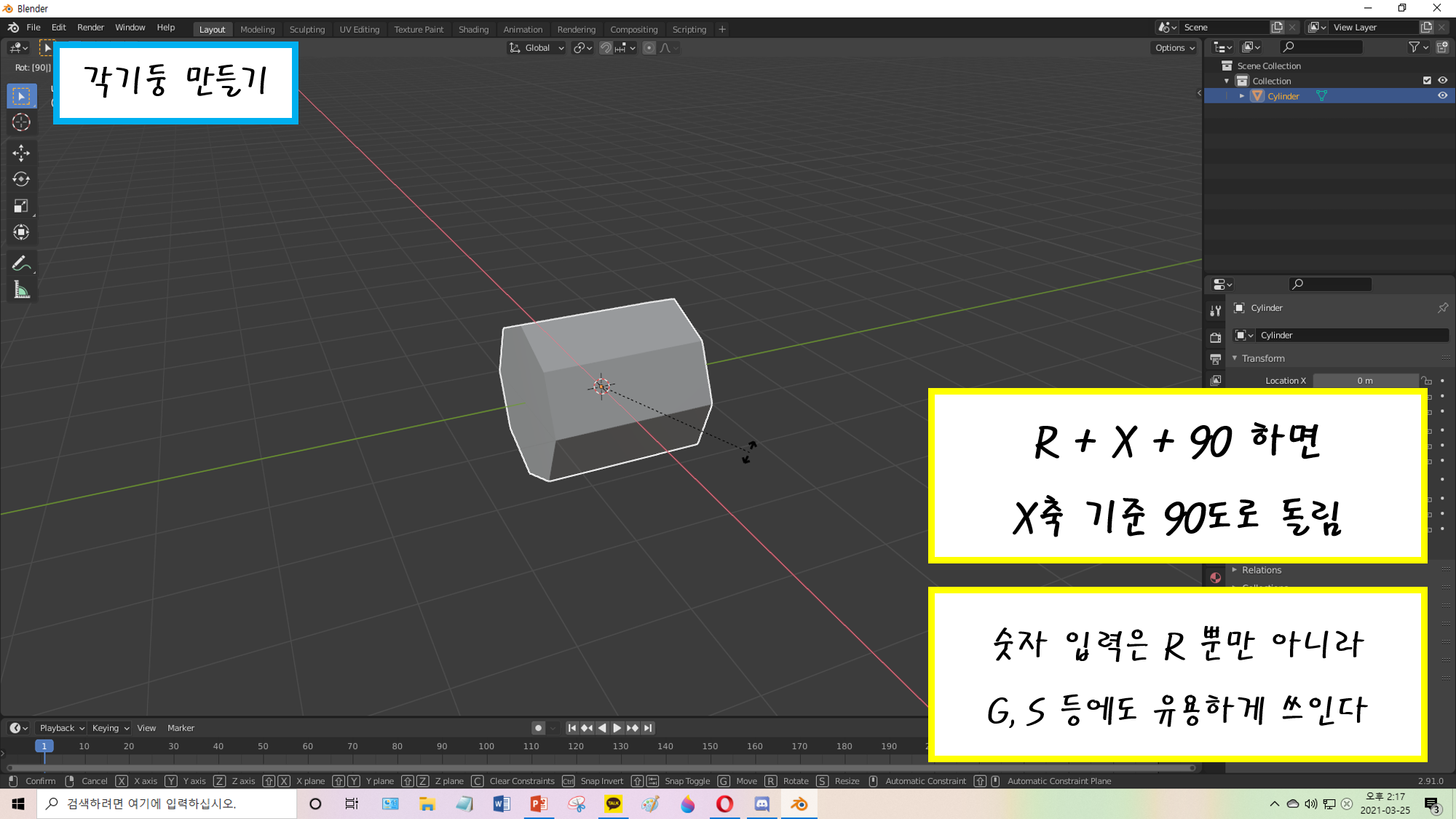Screen dimensions: 1456x819
Task: Click the play animation button
Action: pos(617,728)
